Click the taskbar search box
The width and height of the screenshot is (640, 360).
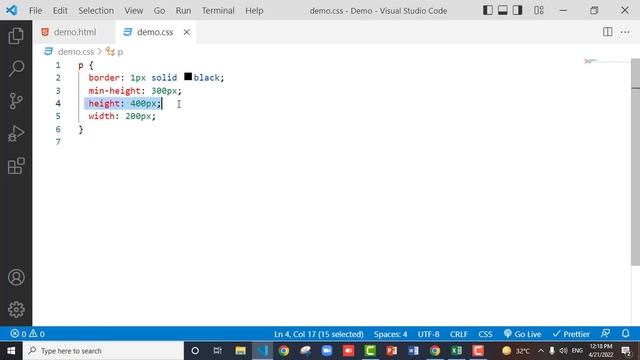click(x=103, y=351)
